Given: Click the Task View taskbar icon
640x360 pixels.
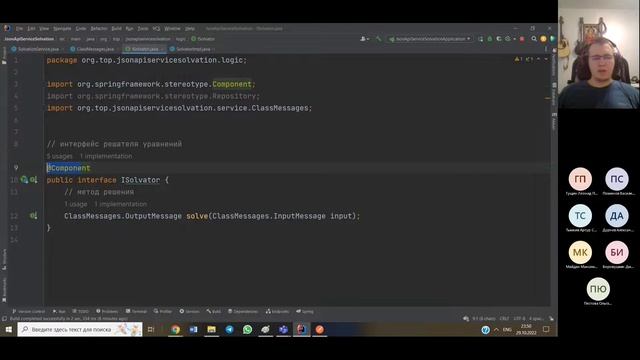Looking at the screenshot, I should click(151, 329).
